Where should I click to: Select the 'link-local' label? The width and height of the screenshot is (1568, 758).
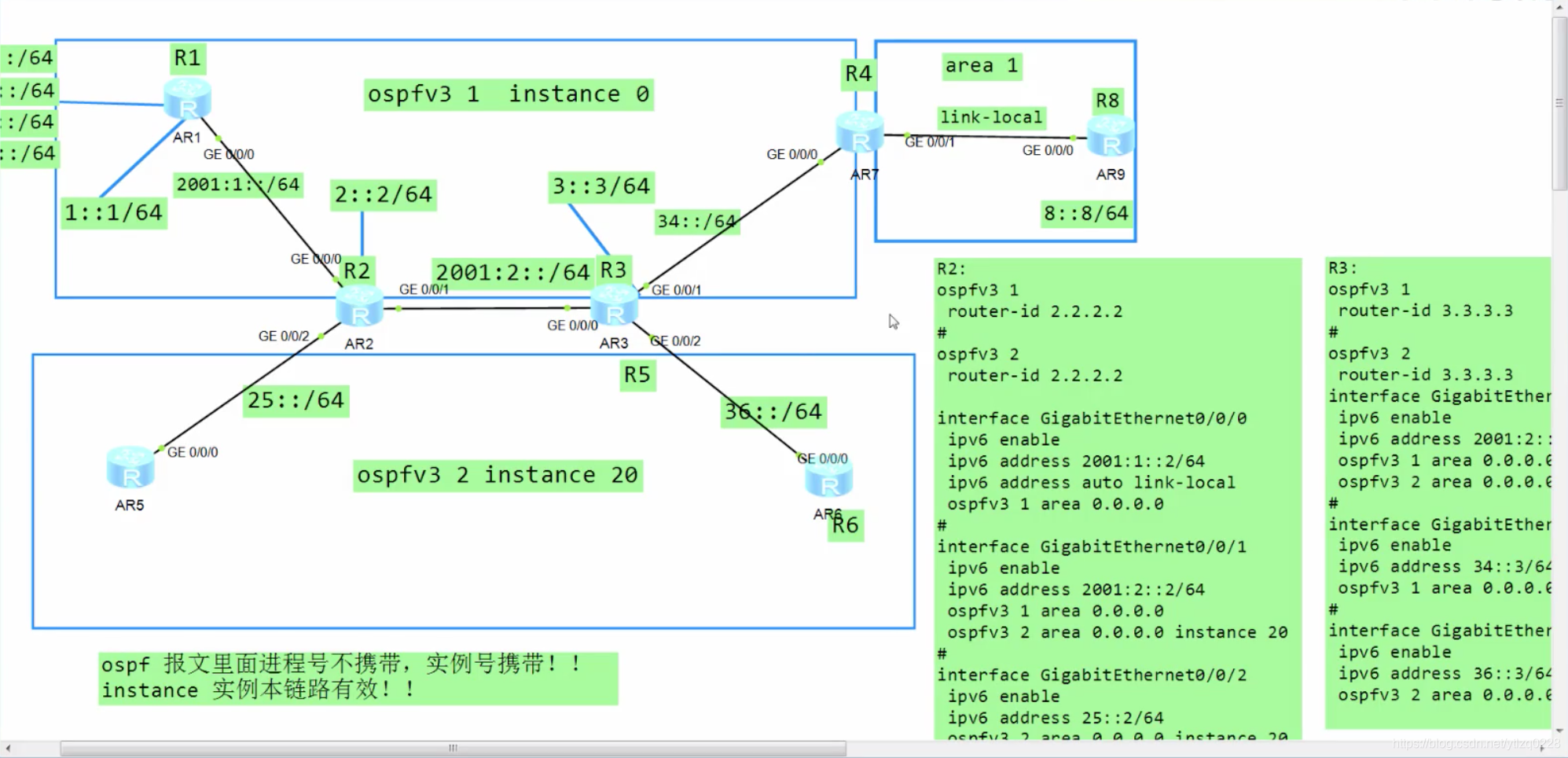pos(991,117)
